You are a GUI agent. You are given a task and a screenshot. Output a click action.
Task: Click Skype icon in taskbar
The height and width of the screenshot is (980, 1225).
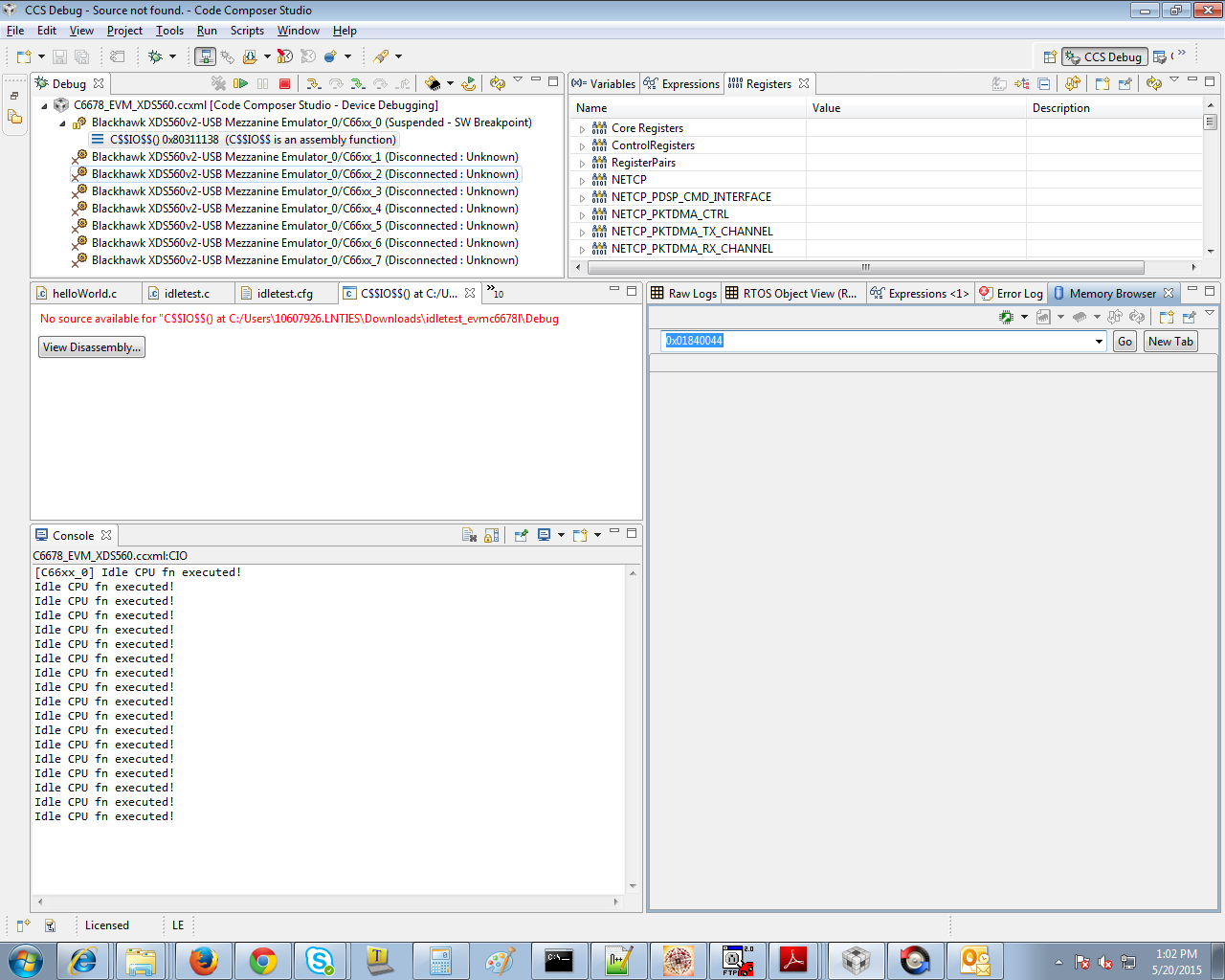point(319,960)
